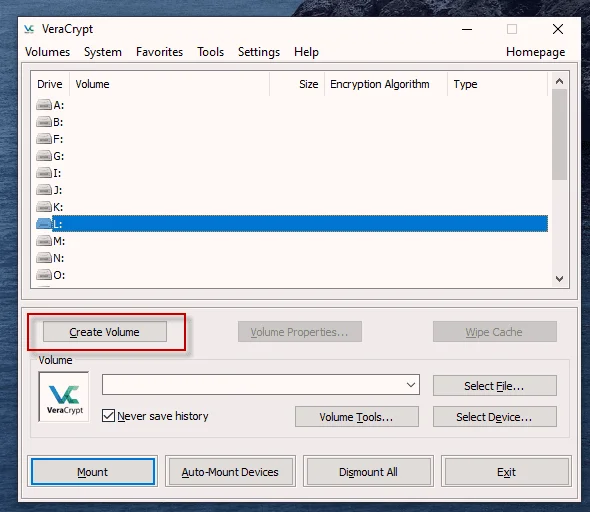Select the O: drive icon
The image size is (590, 512).
[x=44, y=275]
